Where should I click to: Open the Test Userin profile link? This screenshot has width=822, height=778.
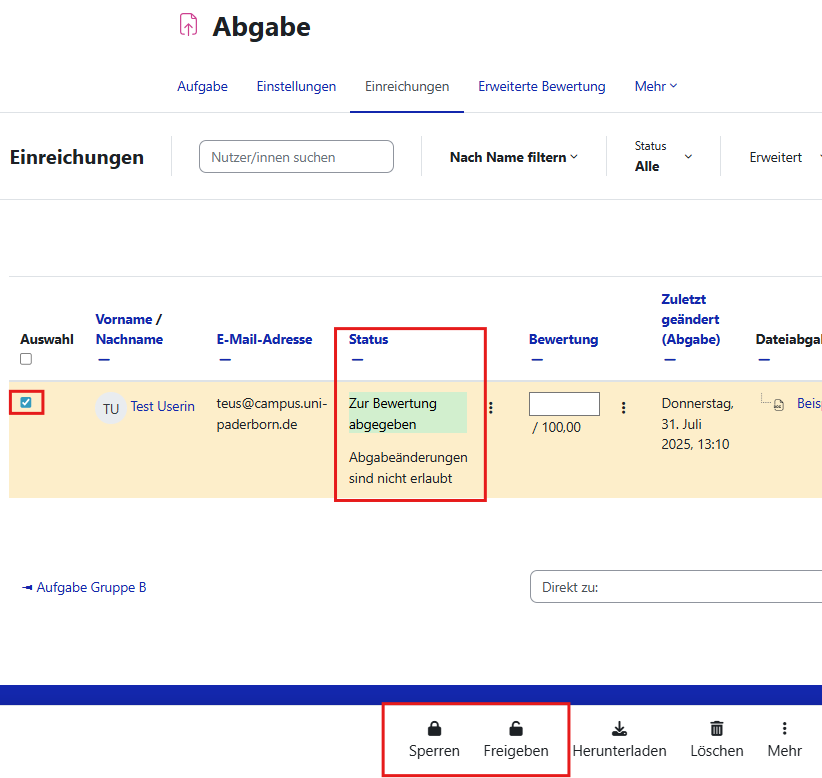162,406
